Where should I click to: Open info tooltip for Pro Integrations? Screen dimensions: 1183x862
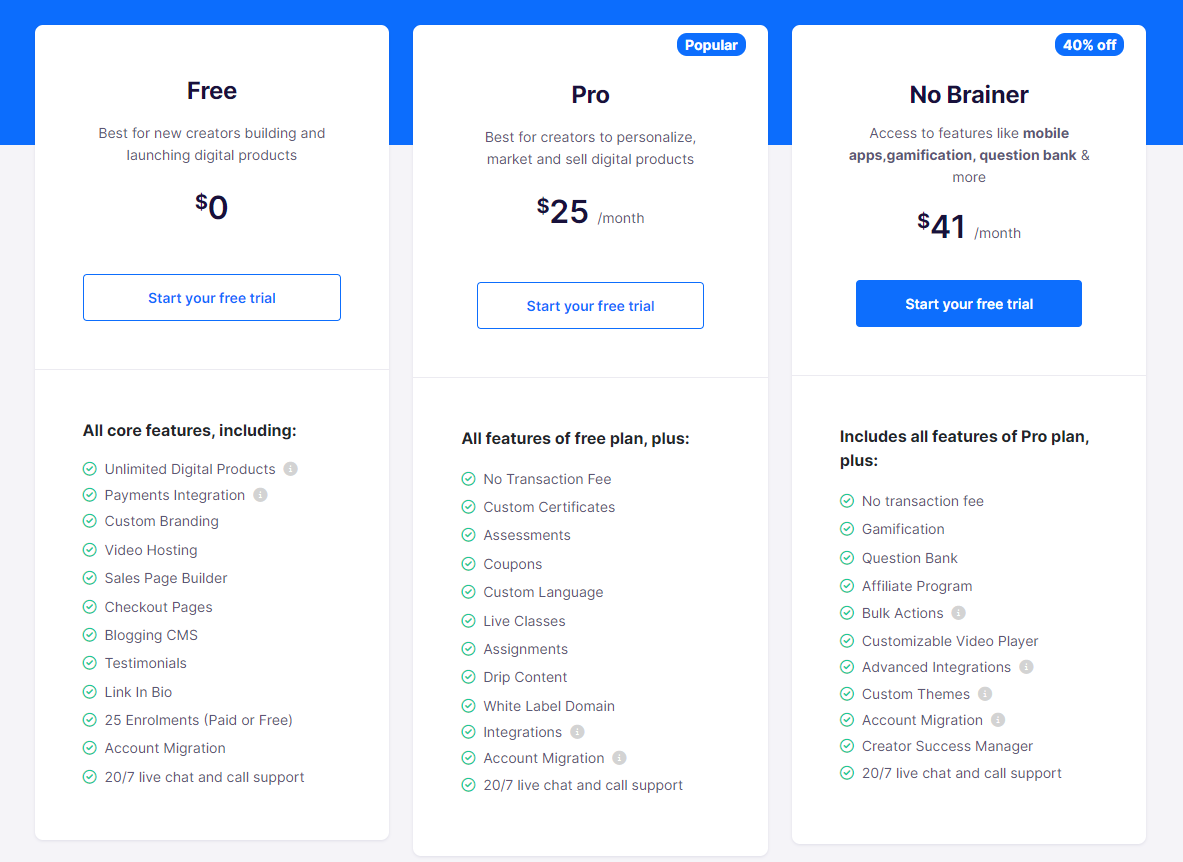click(x=577, y=732)
